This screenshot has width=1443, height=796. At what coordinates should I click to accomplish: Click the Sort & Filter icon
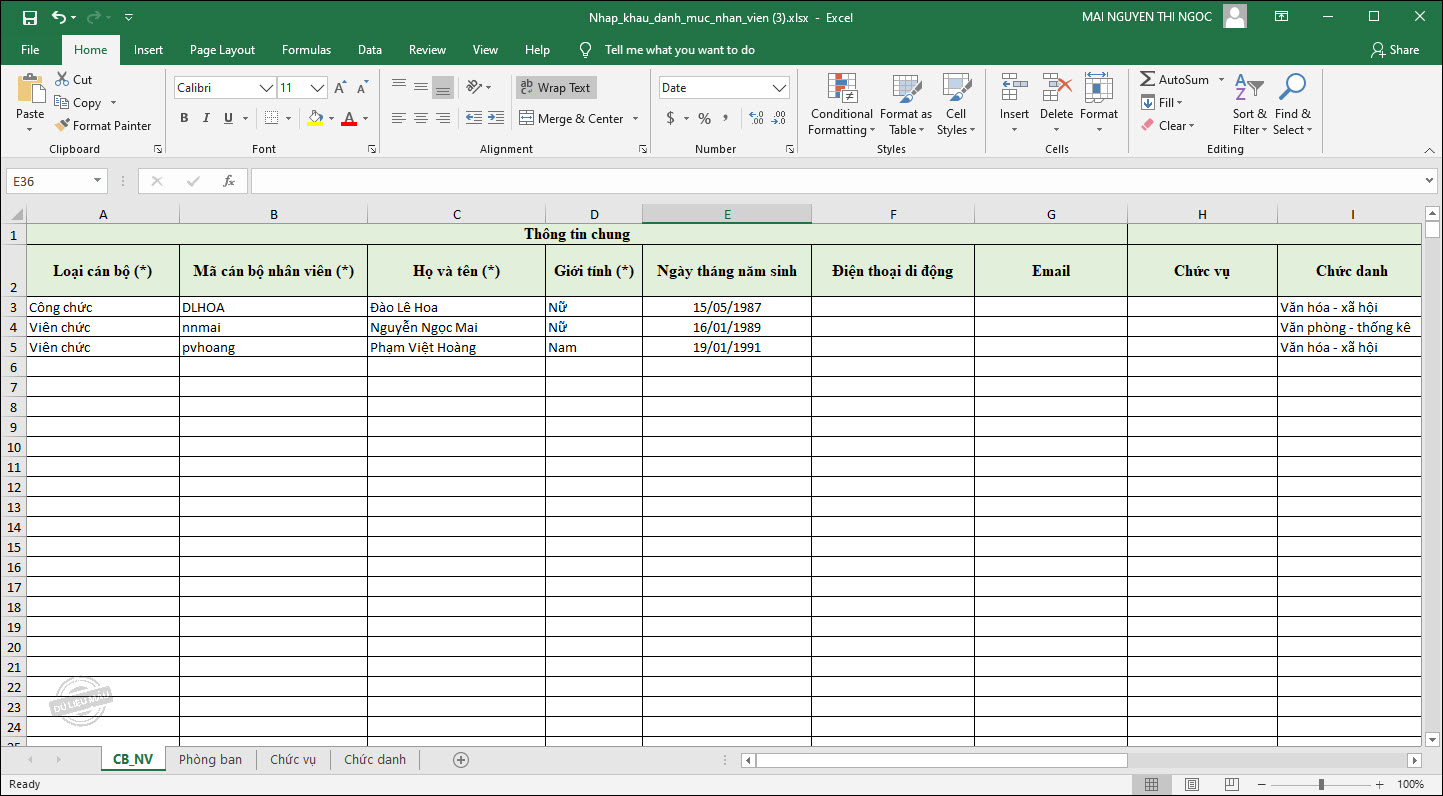(x=1248, y=88)
